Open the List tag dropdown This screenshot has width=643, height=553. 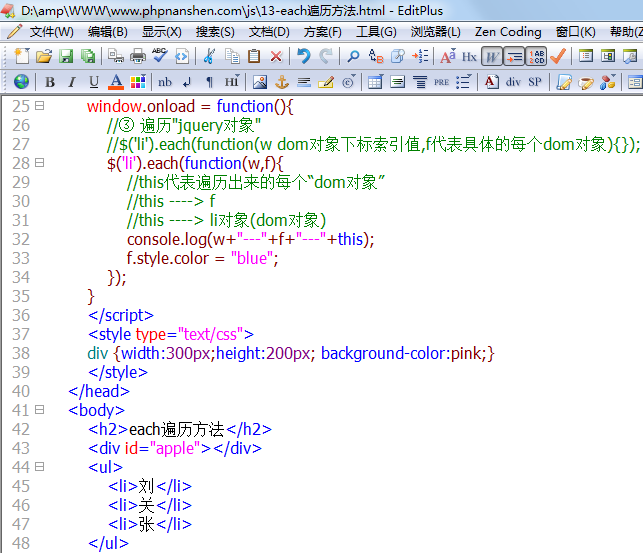[x=464, y=82]
